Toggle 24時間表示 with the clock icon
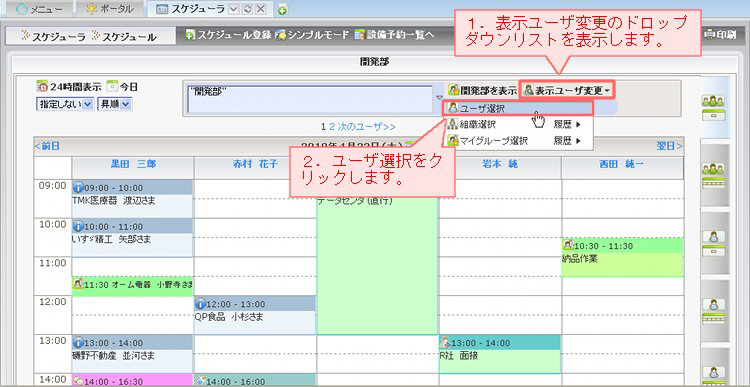Image resolution: width=750 pixels, height=387 pixels. pyautogui.click(x=69, y=87)
